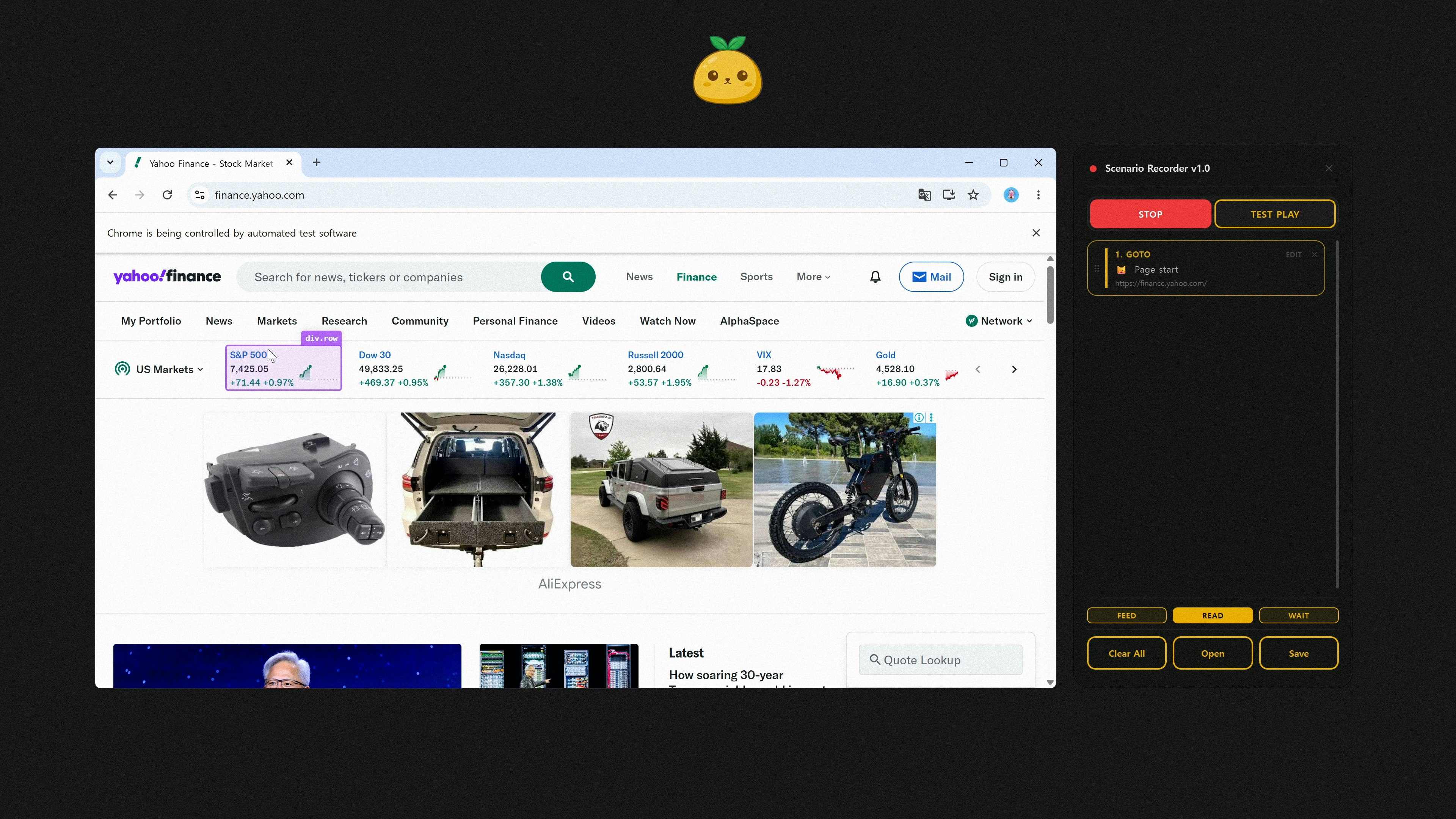Open Sports in top header
Image resolution: width=1456 pixels, height=819 pixels.
click(x=756, y=277)
